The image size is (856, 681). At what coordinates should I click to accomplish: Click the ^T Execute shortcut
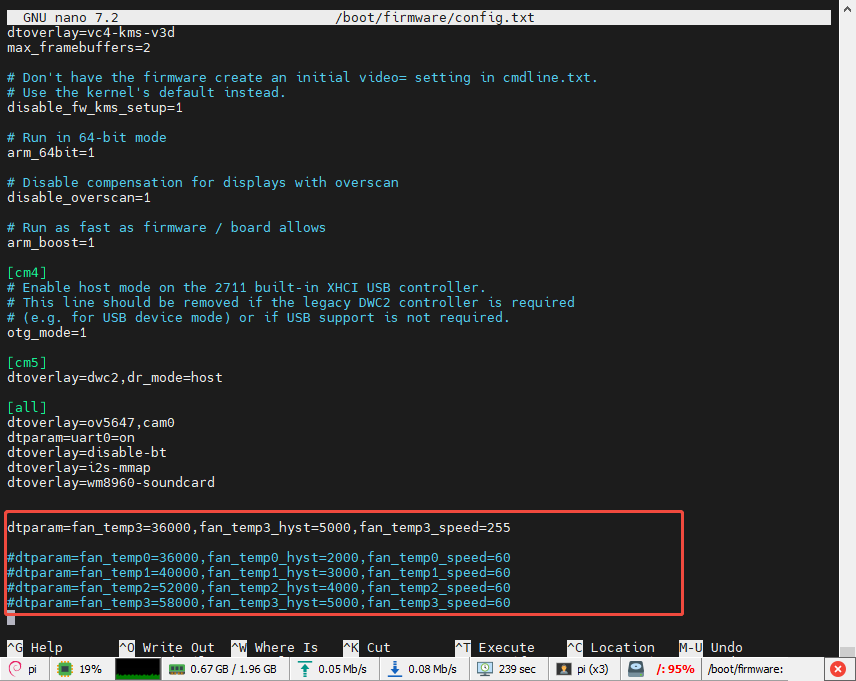pos(494,648)
